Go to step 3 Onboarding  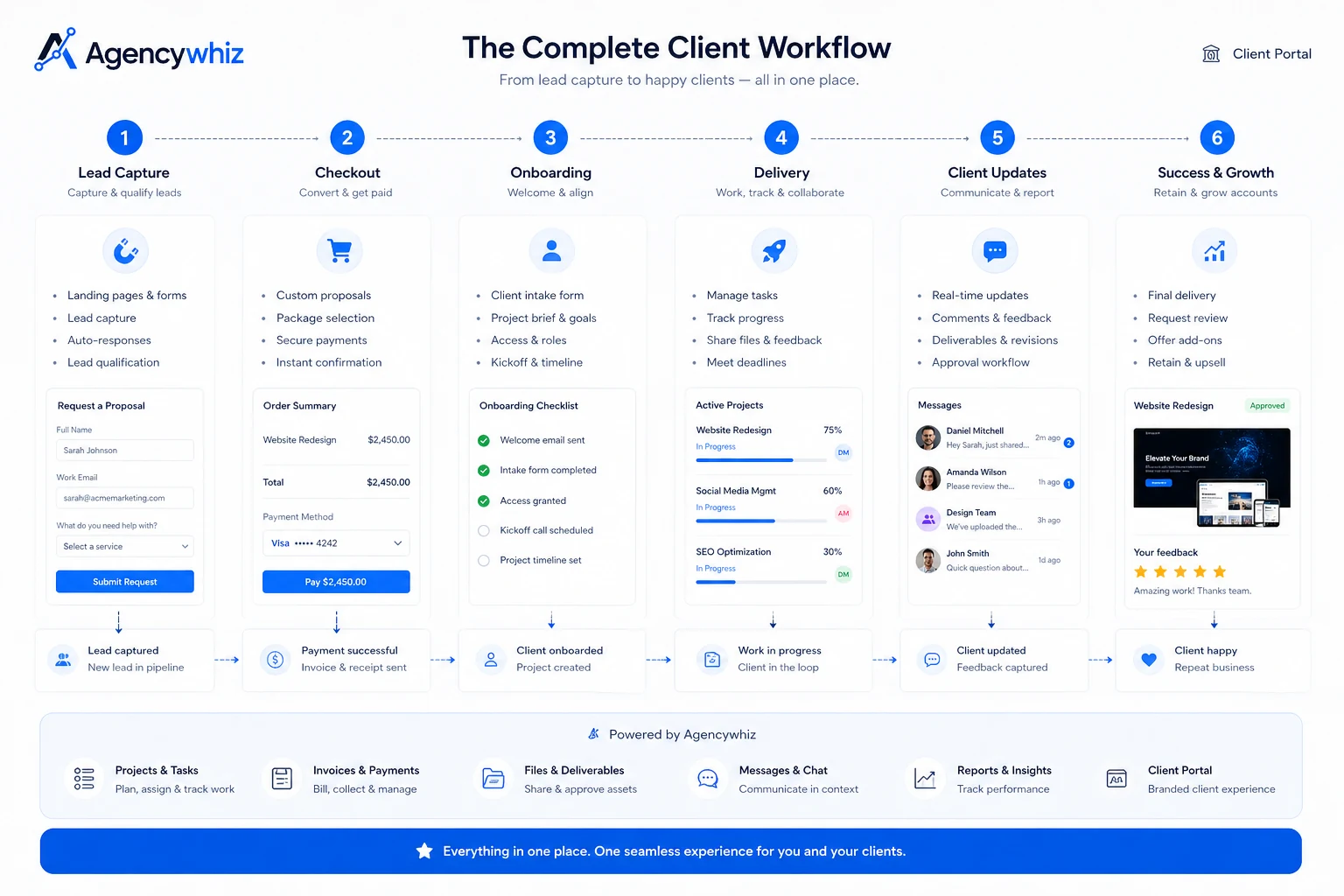550,137
